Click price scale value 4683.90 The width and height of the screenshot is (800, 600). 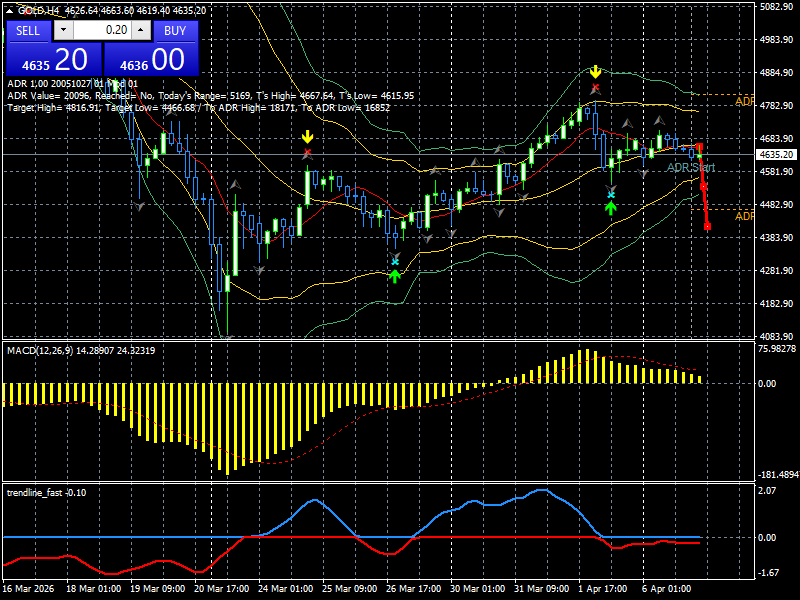tap(776, 139)
